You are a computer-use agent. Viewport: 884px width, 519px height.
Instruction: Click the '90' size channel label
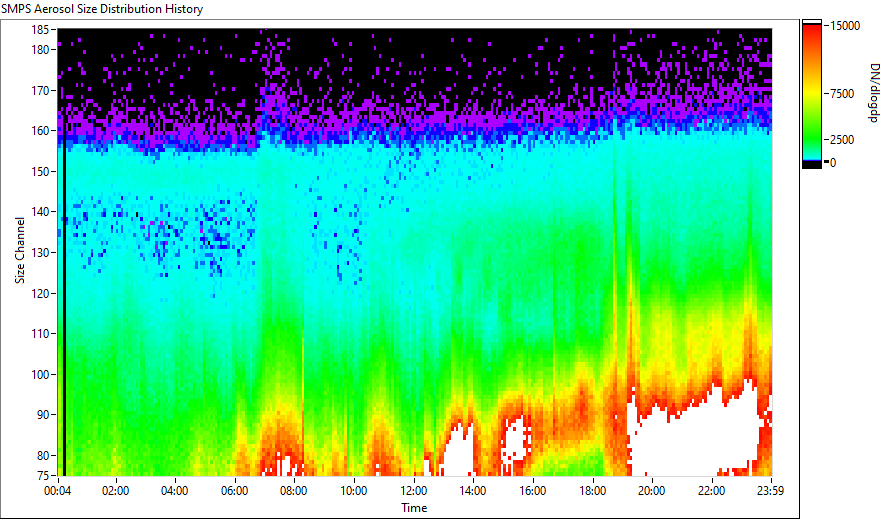[x=43, y=415]
